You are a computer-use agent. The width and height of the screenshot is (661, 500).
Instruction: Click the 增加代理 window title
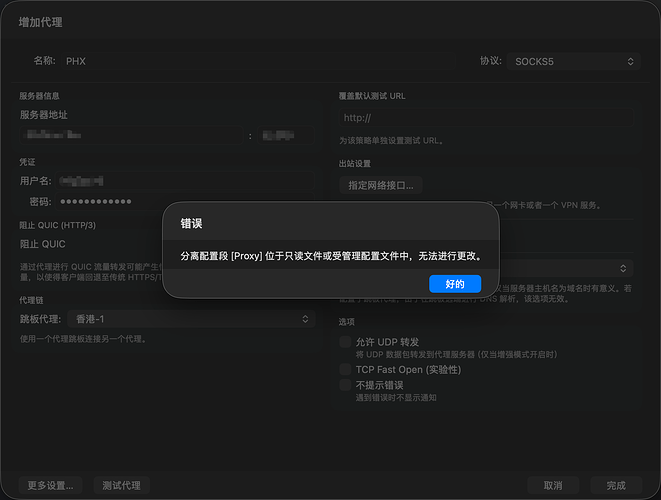[x=40, y=22]
